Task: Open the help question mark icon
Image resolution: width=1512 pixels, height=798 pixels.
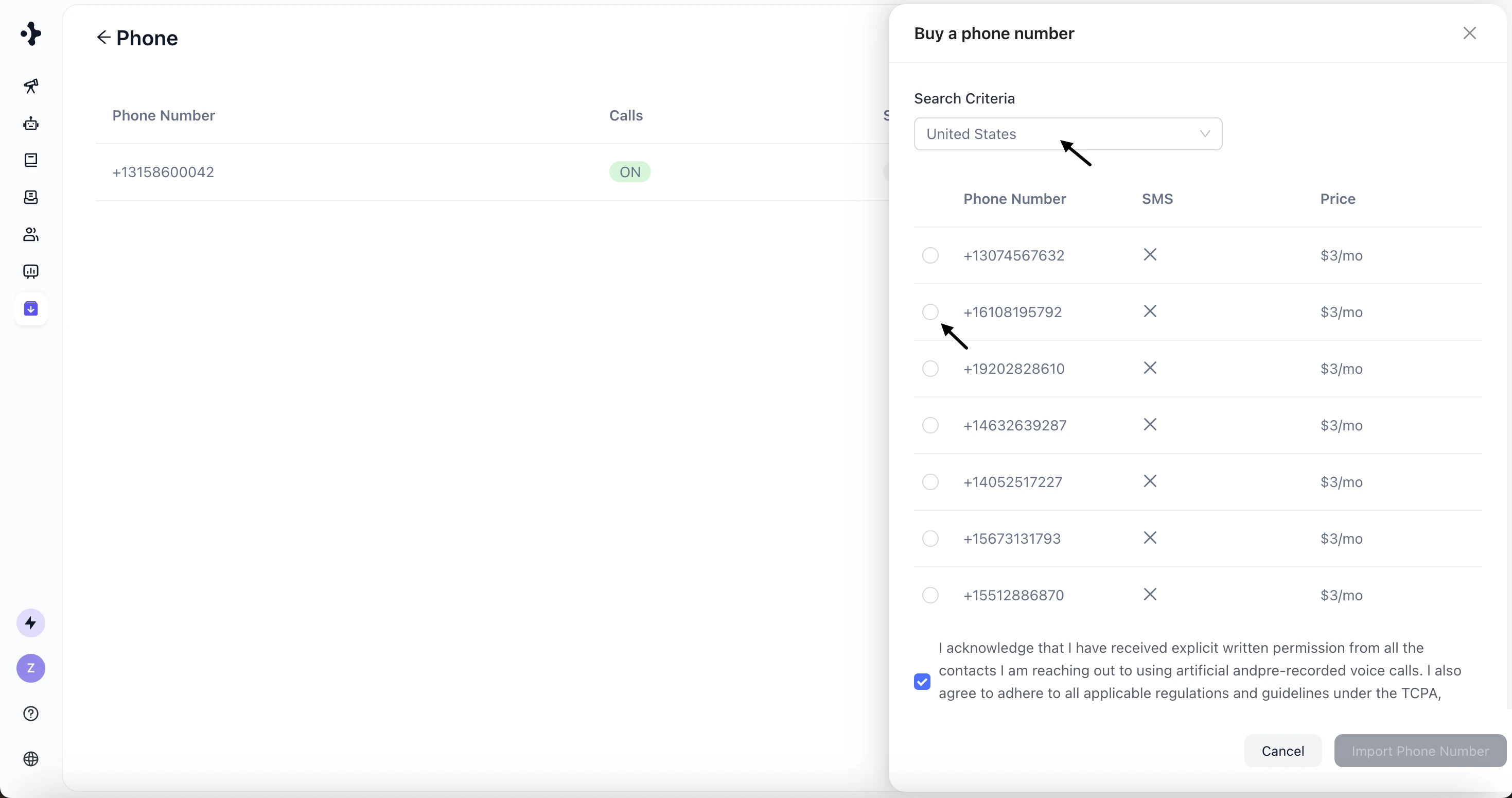Action: [30, 714]
